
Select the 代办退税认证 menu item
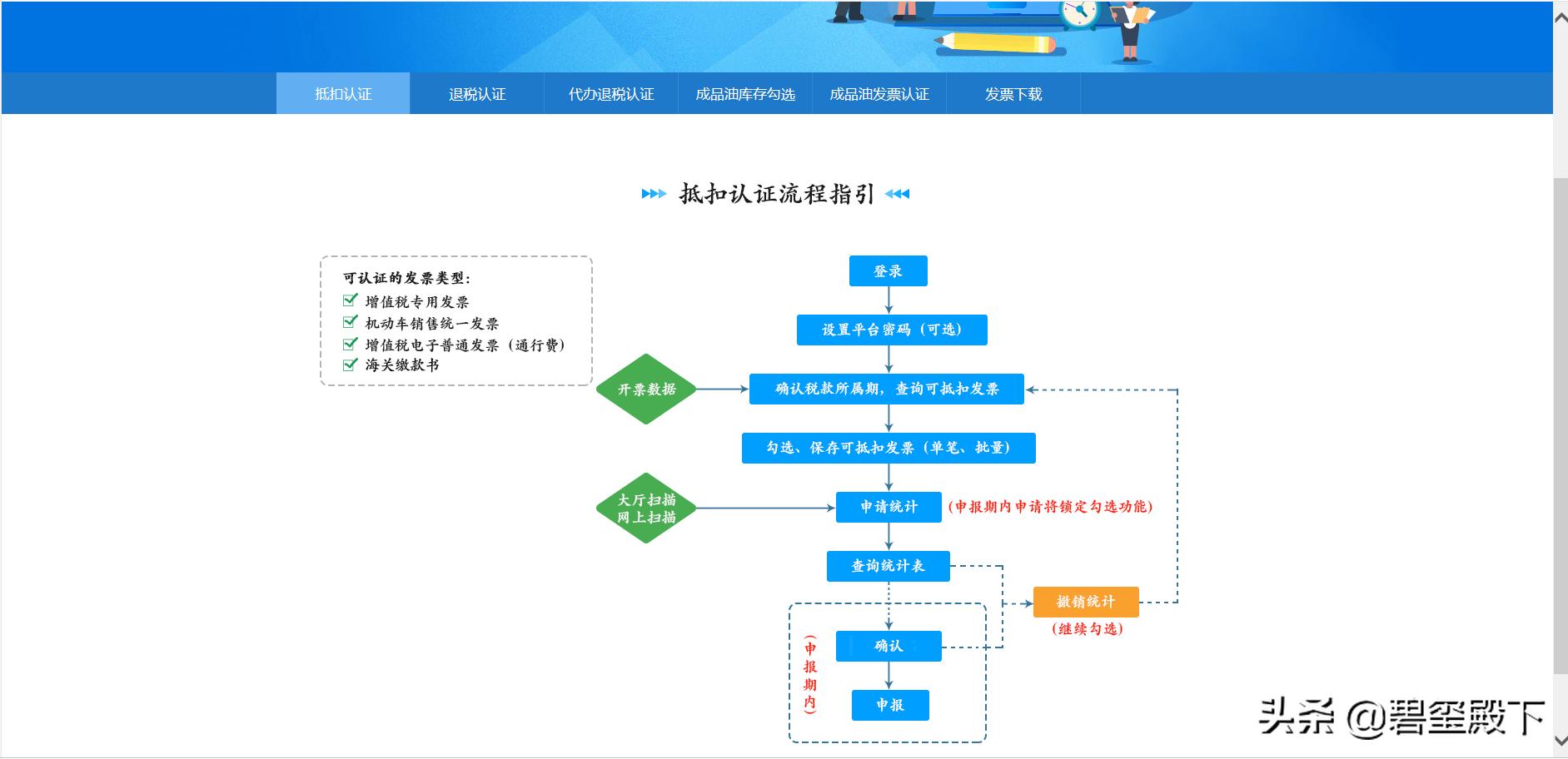click(x=610, y=93)
